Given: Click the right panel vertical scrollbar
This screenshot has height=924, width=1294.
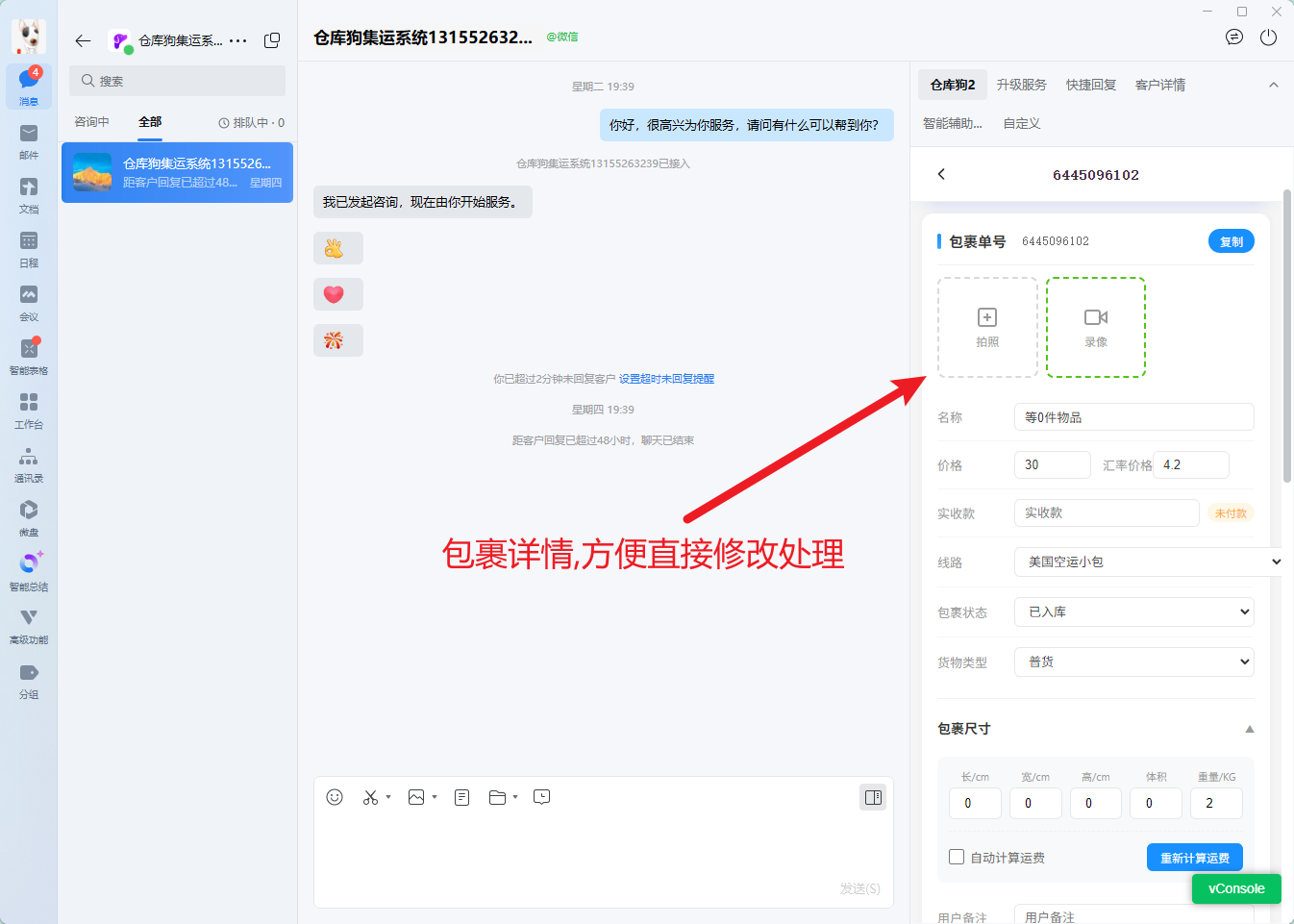Looking at the screenshot, I should [1287, 336].
